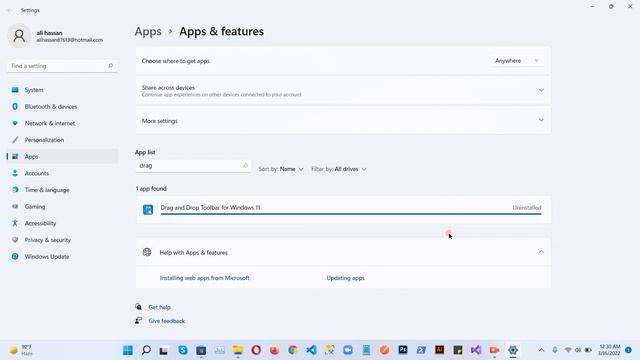
Task: Click the Windows Update icon
Action: (x=15, y=257)
